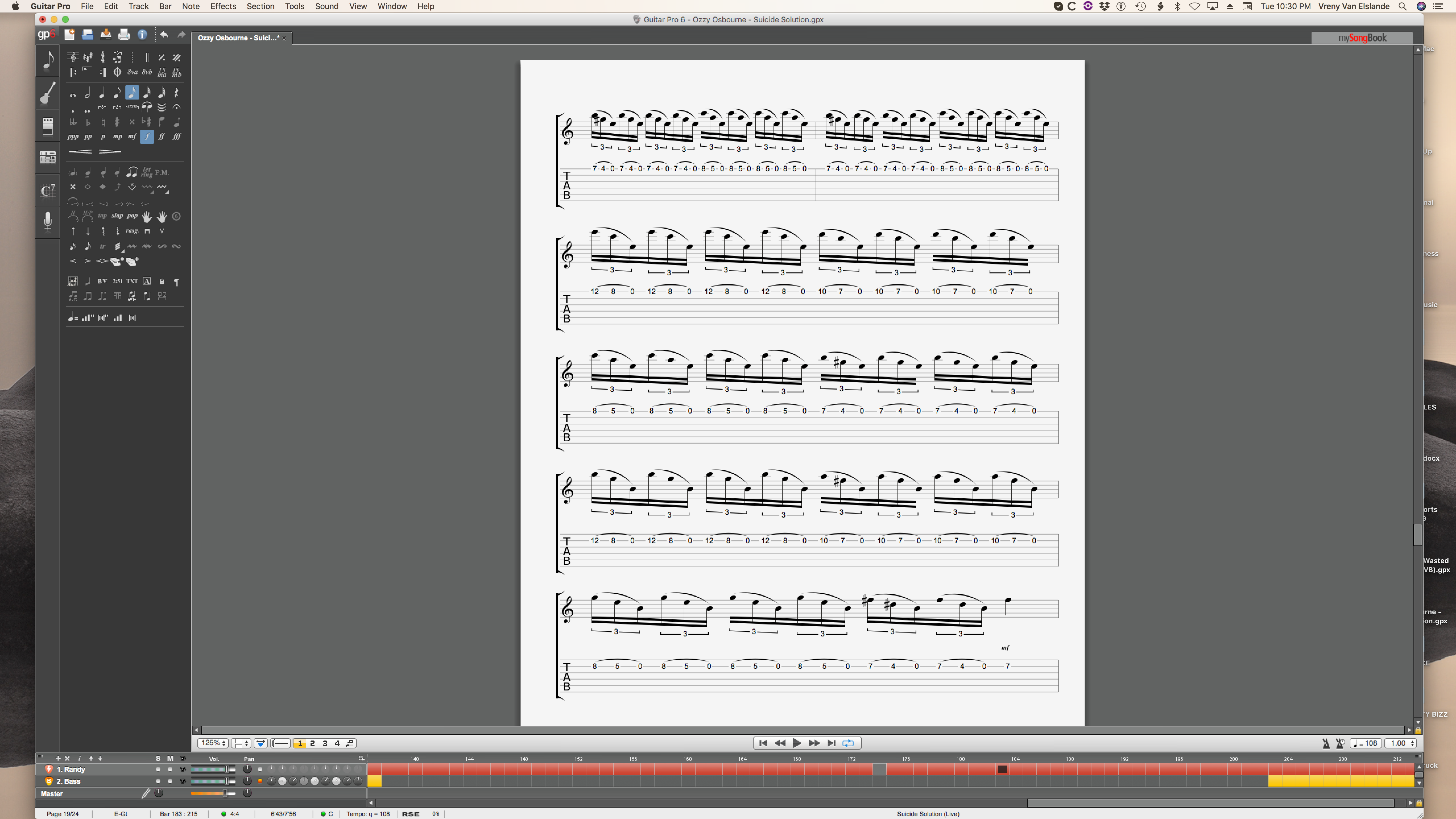Hide the Bass track with eye icon
The width and height of the screenshot is (1456, 819).
[x=183, y=781]
